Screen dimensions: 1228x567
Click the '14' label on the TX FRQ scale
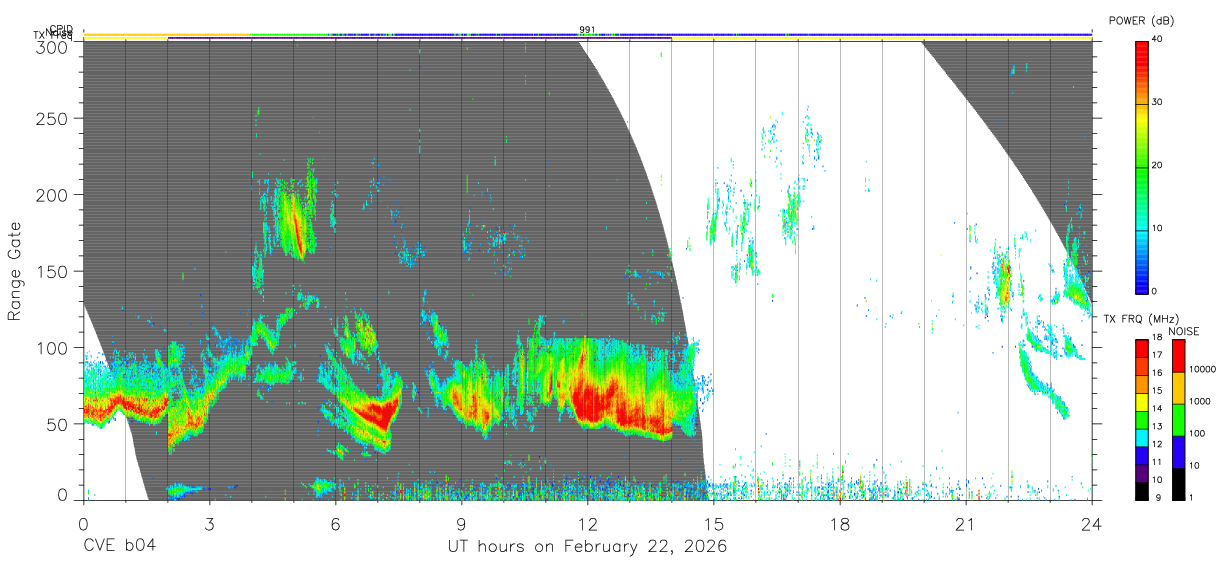(1157, 409)
